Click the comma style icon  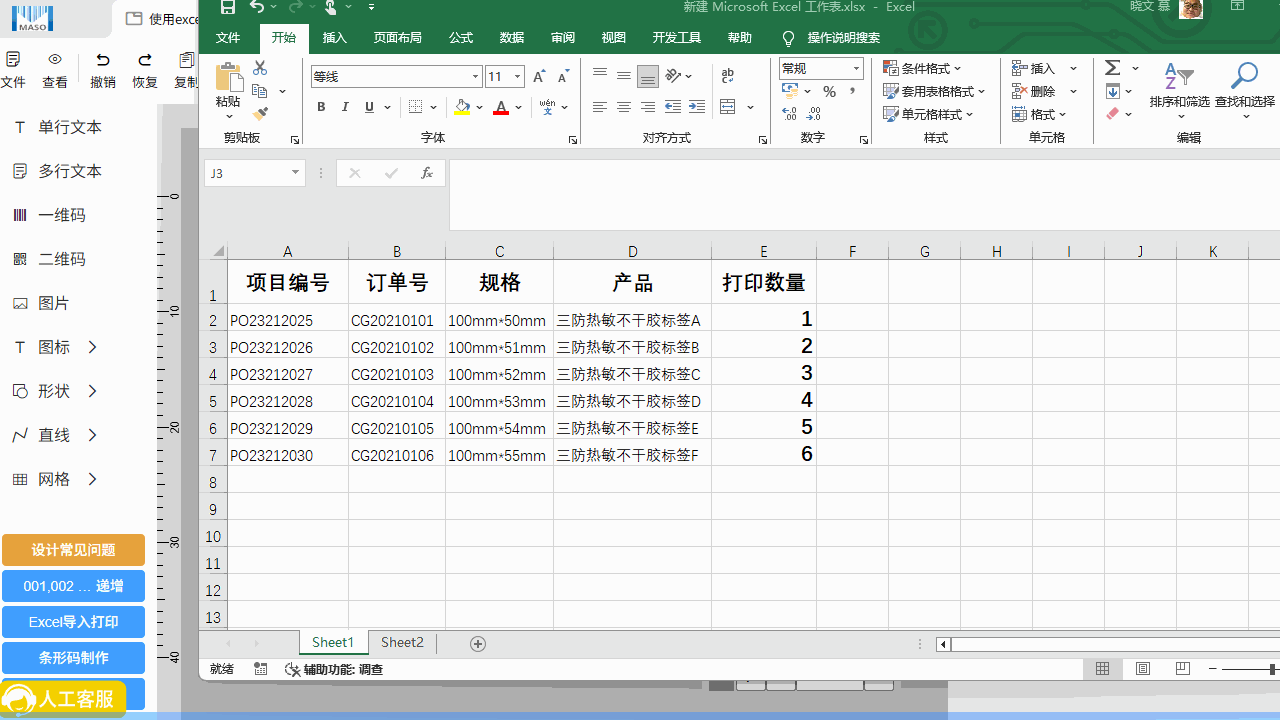[x=853, y=91]
